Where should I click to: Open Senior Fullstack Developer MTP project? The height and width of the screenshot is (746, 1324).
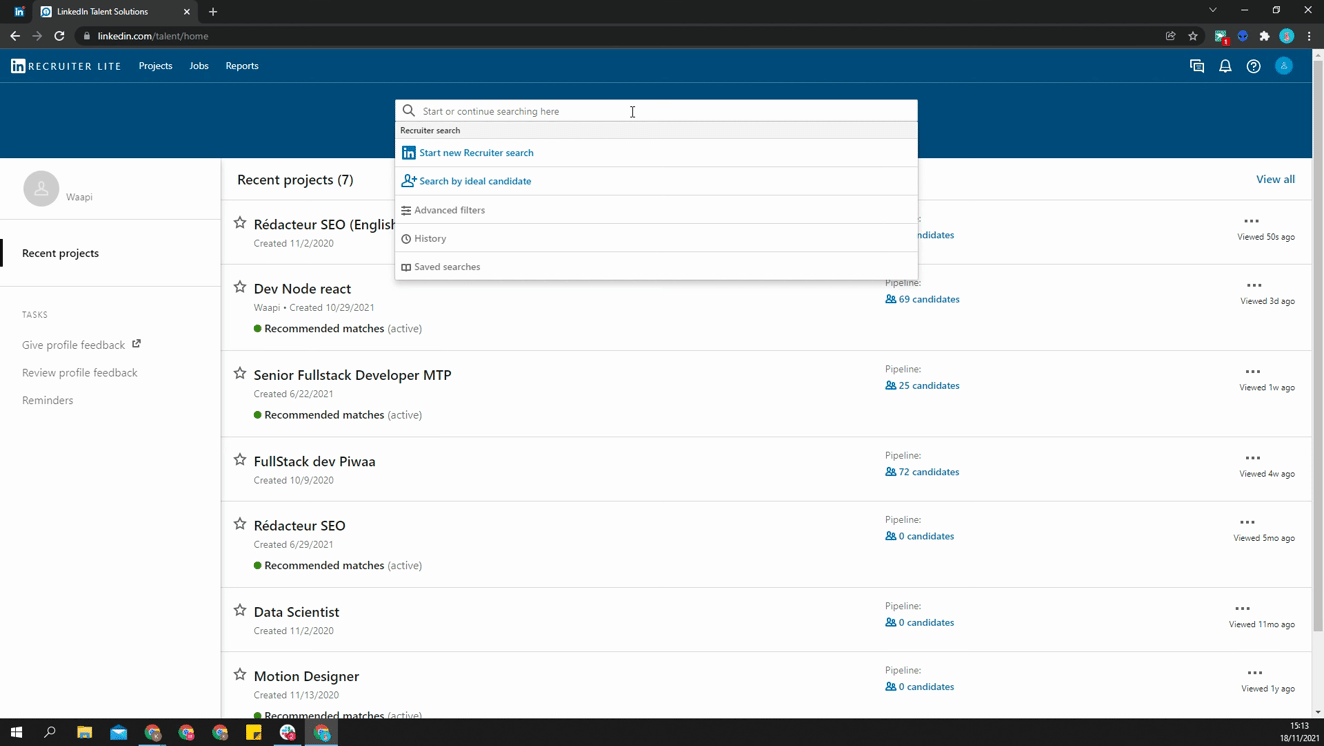352,375
